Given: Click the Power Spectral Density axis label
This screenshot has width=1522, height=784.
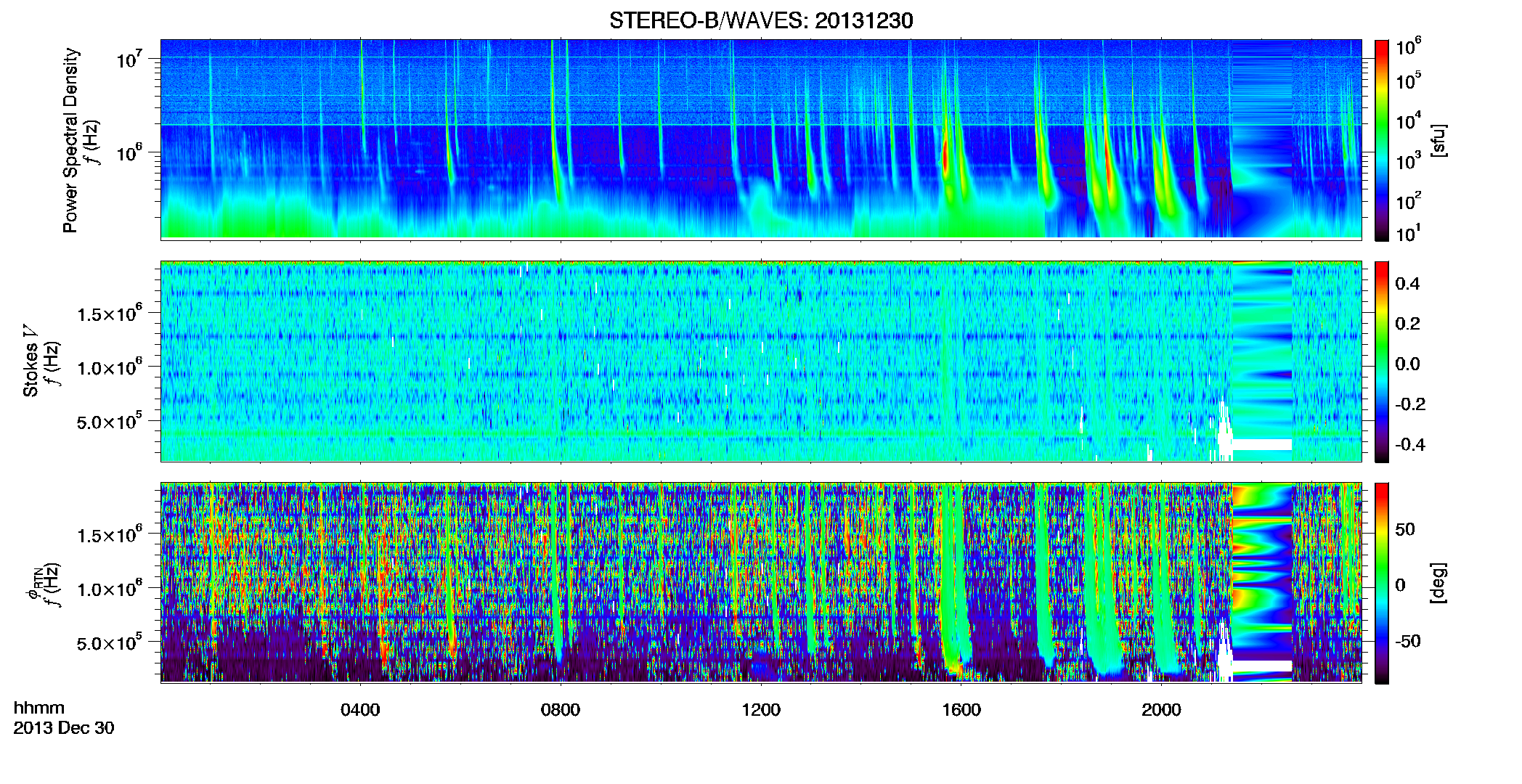Looking at the screenshot, I should point(70,140).
